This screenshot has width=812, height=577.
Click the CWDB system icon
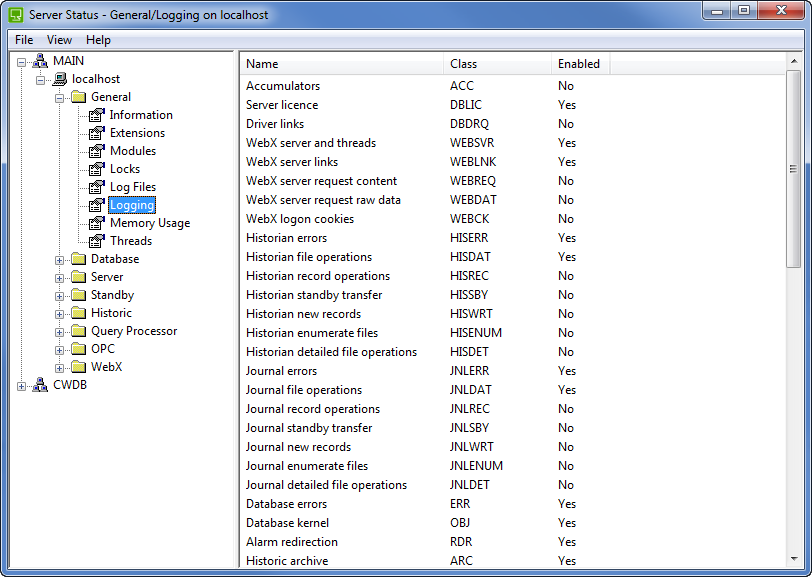(40, 385)
